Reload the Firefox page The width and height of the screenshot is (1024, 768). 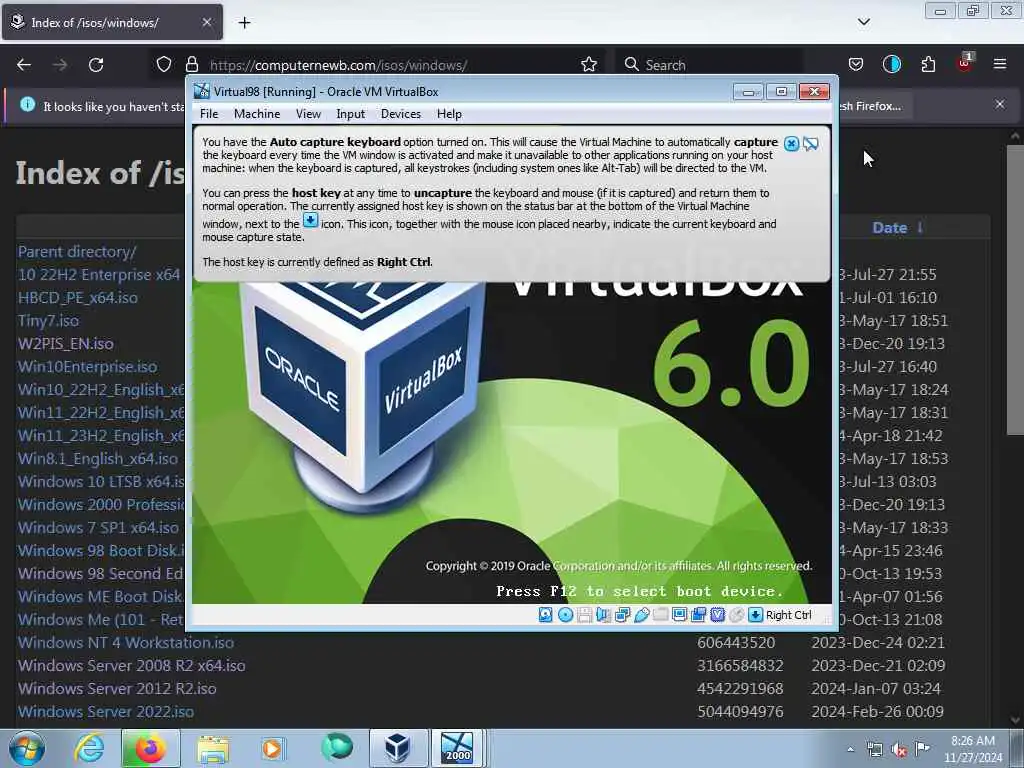(96, 65)
